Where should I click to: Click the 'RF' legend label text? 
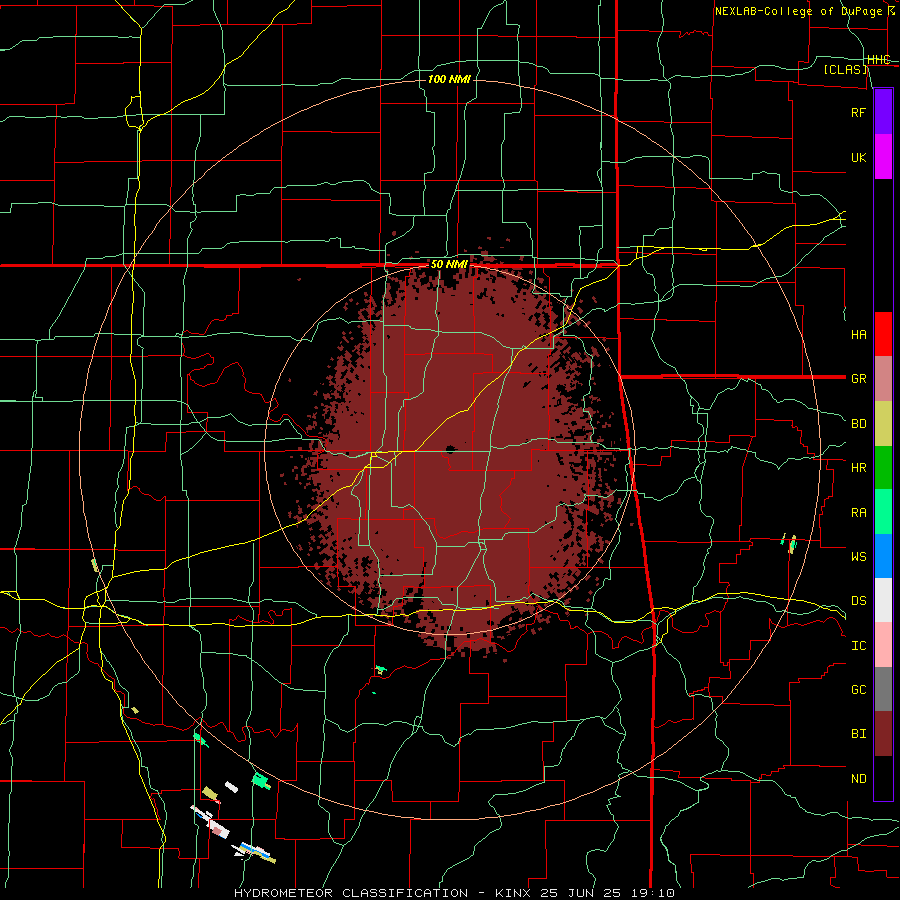[858, 112]
